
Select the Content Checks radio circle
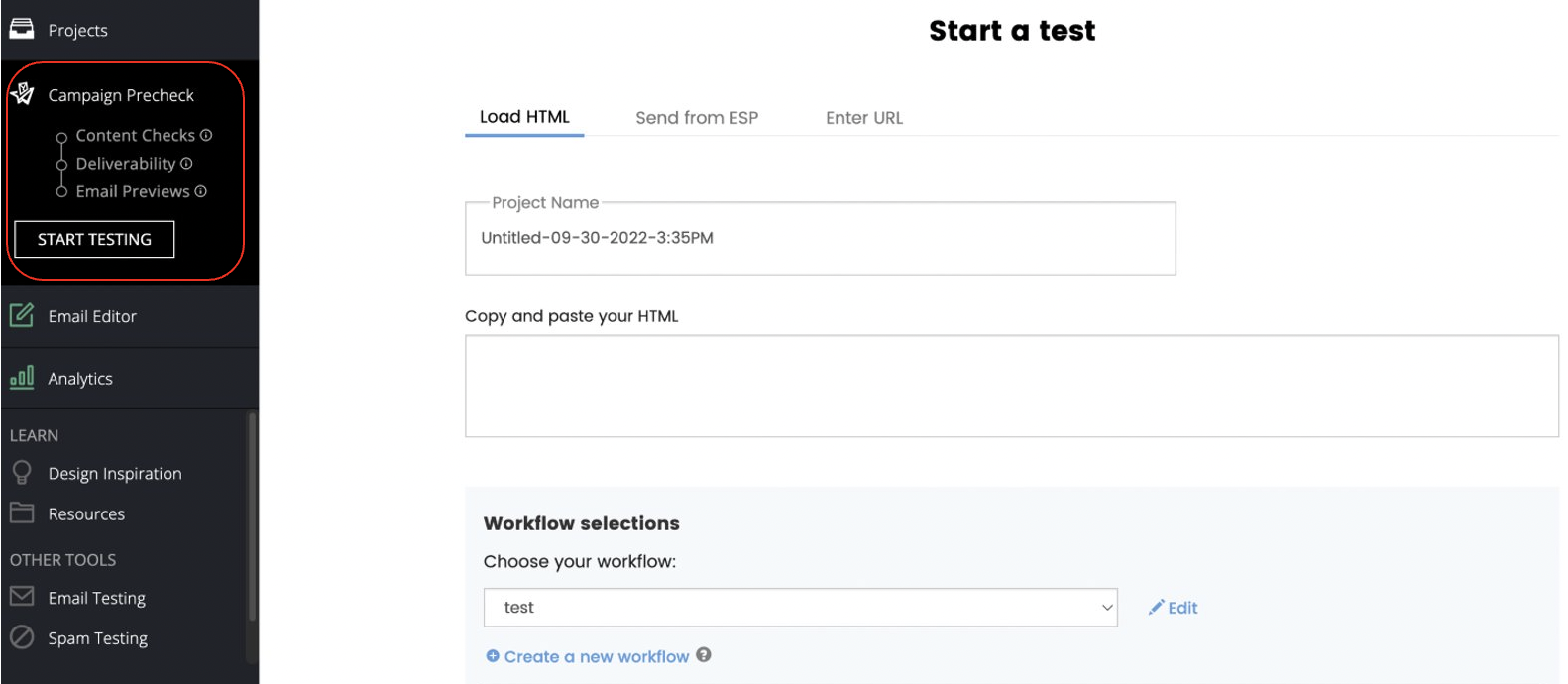click(62, 135)
